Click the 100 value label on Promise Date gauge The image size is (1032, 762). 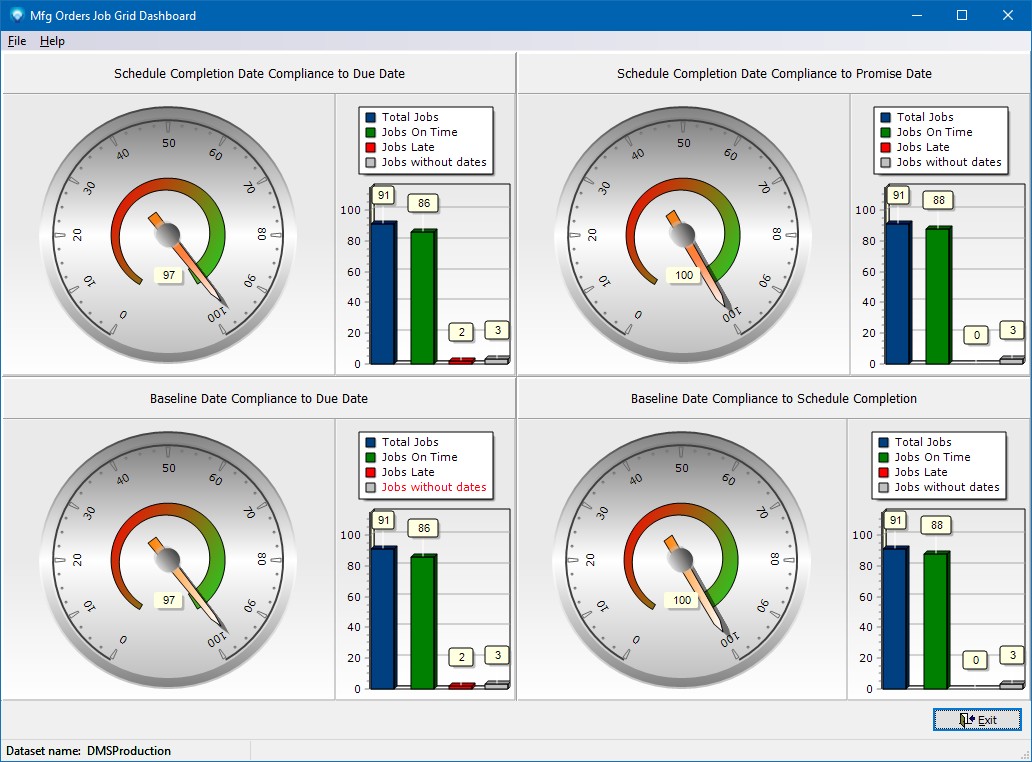pyautogui.click(x=683, y=275)
